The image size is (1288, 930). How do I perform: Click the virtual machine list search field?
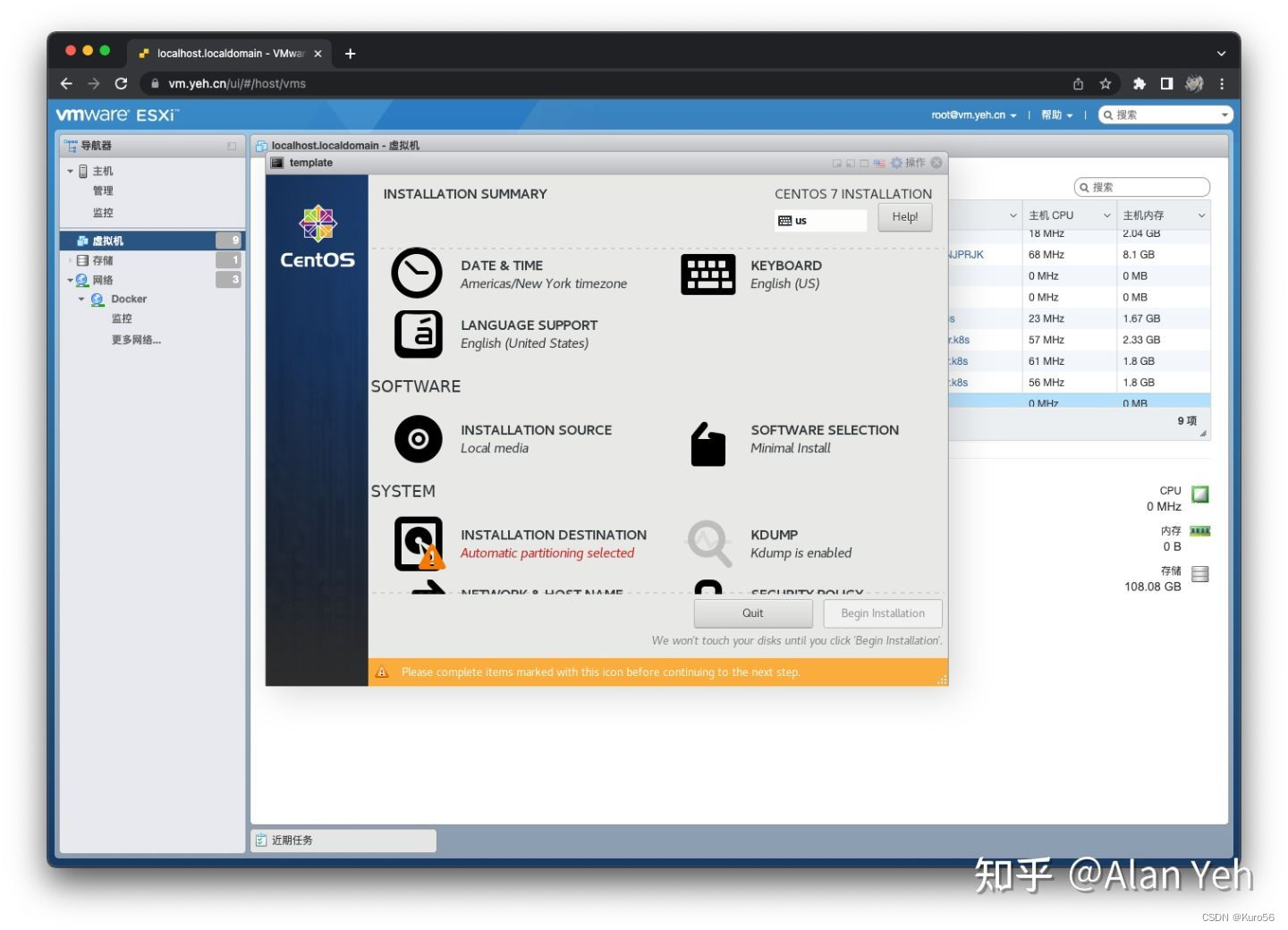point(1142,187)
